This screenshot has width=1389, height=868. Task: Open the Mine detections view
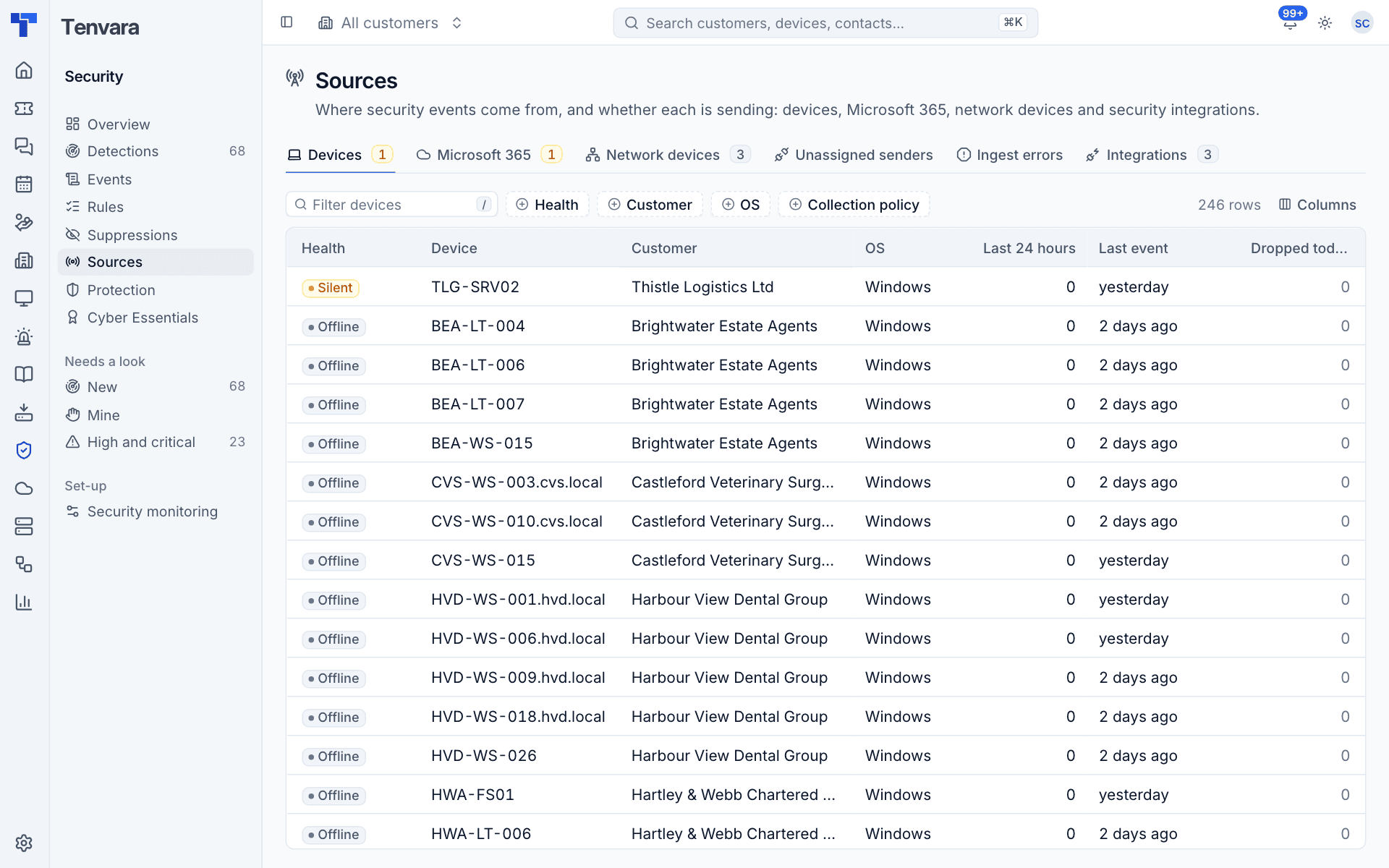[156, 415]
